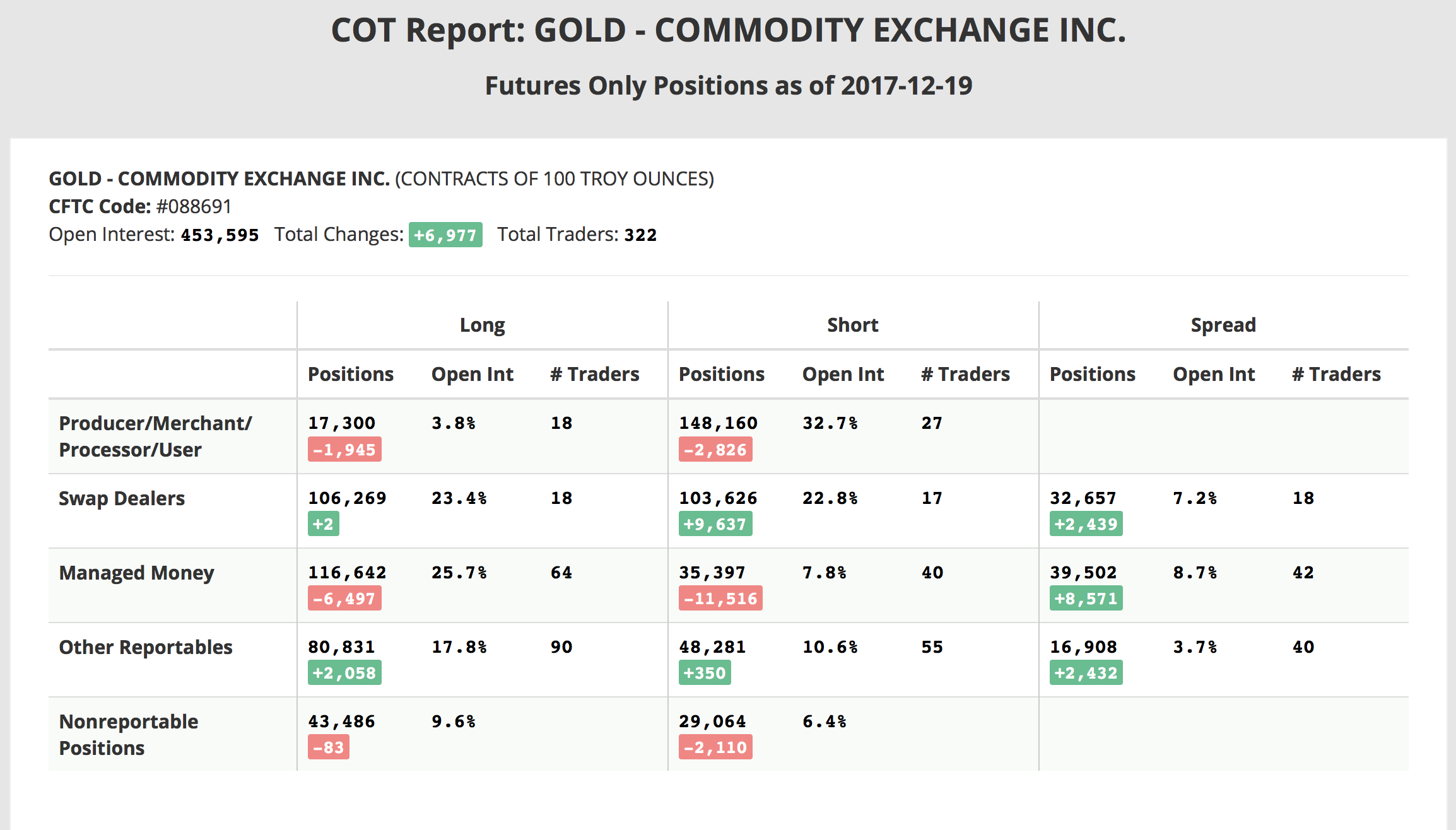Select the Swap Dealers row label
This screenshot has width=1456, height=830.
(122, 499)
